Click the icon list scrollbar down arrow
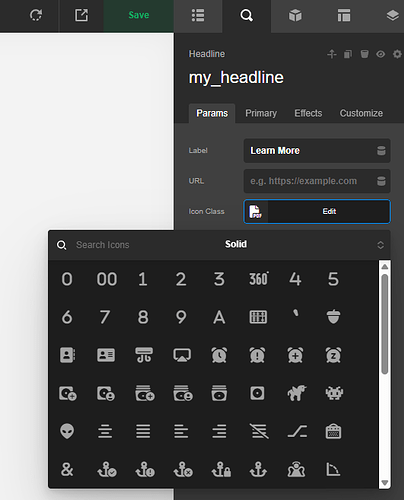The width and height of the screenshot is (404, 500). pos(385,482)
